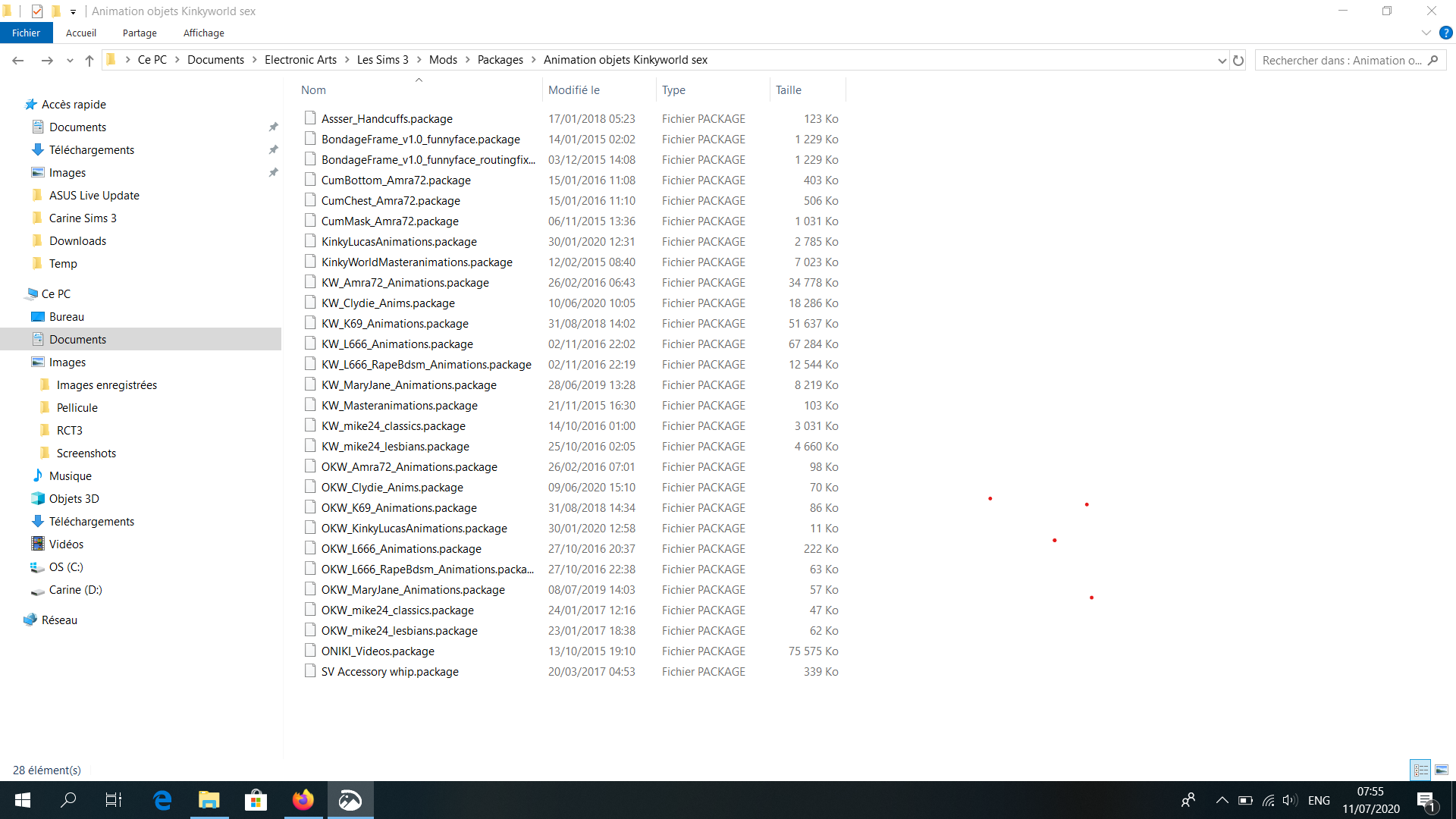Open notification center icon
Image resolution: width=1456 pixels, height=819 pixels.
(x=1426, y=800)
